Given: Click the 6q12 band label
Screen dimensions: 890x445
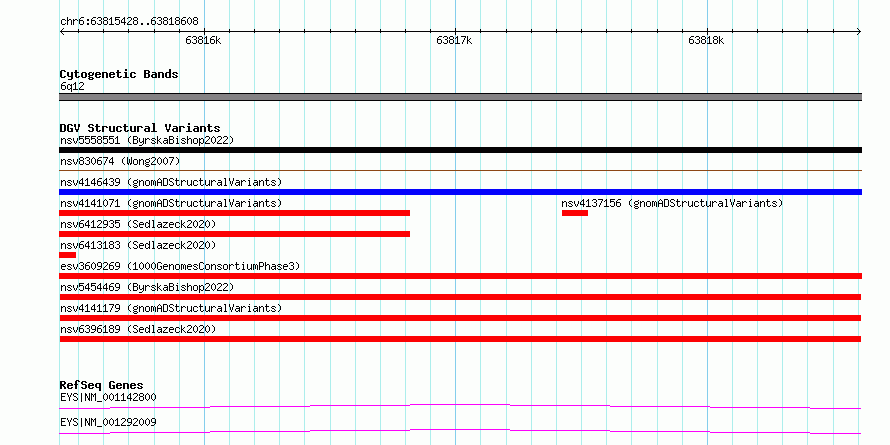Looking at the screenshot, I should click(x=73, y=87).
